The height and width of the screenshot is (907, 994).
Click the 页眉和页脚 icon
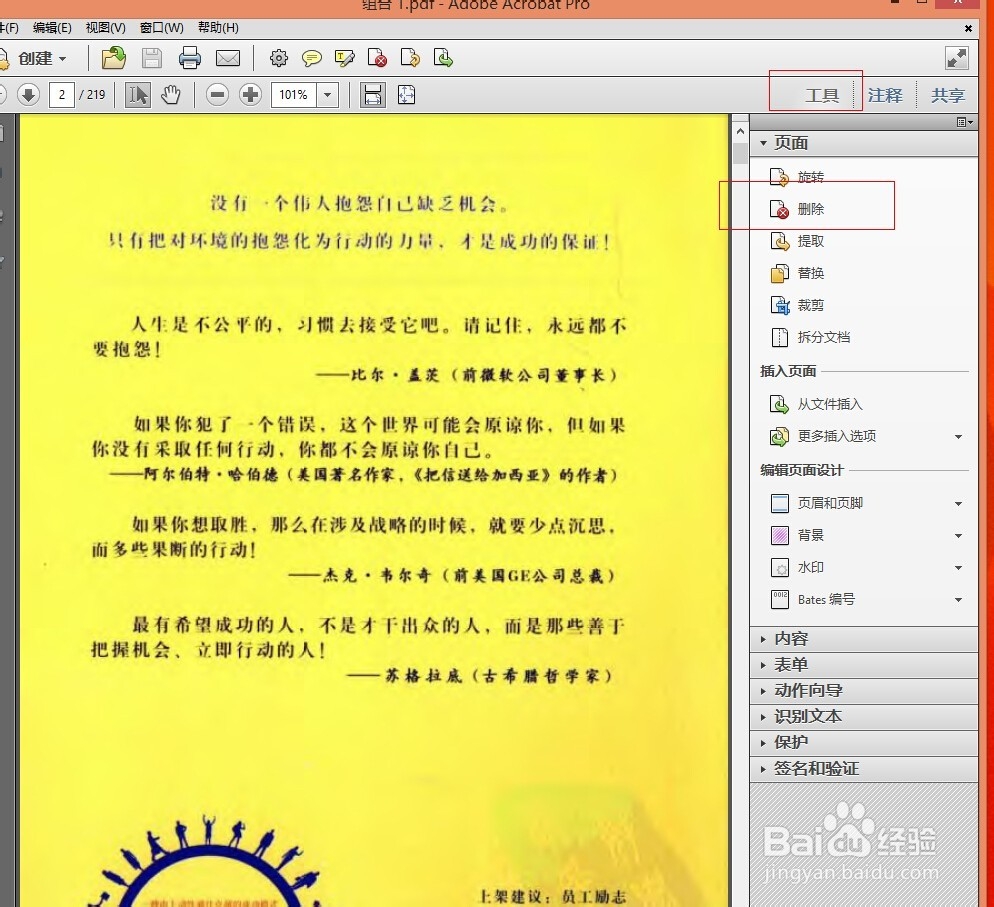(x=780, y=503)
